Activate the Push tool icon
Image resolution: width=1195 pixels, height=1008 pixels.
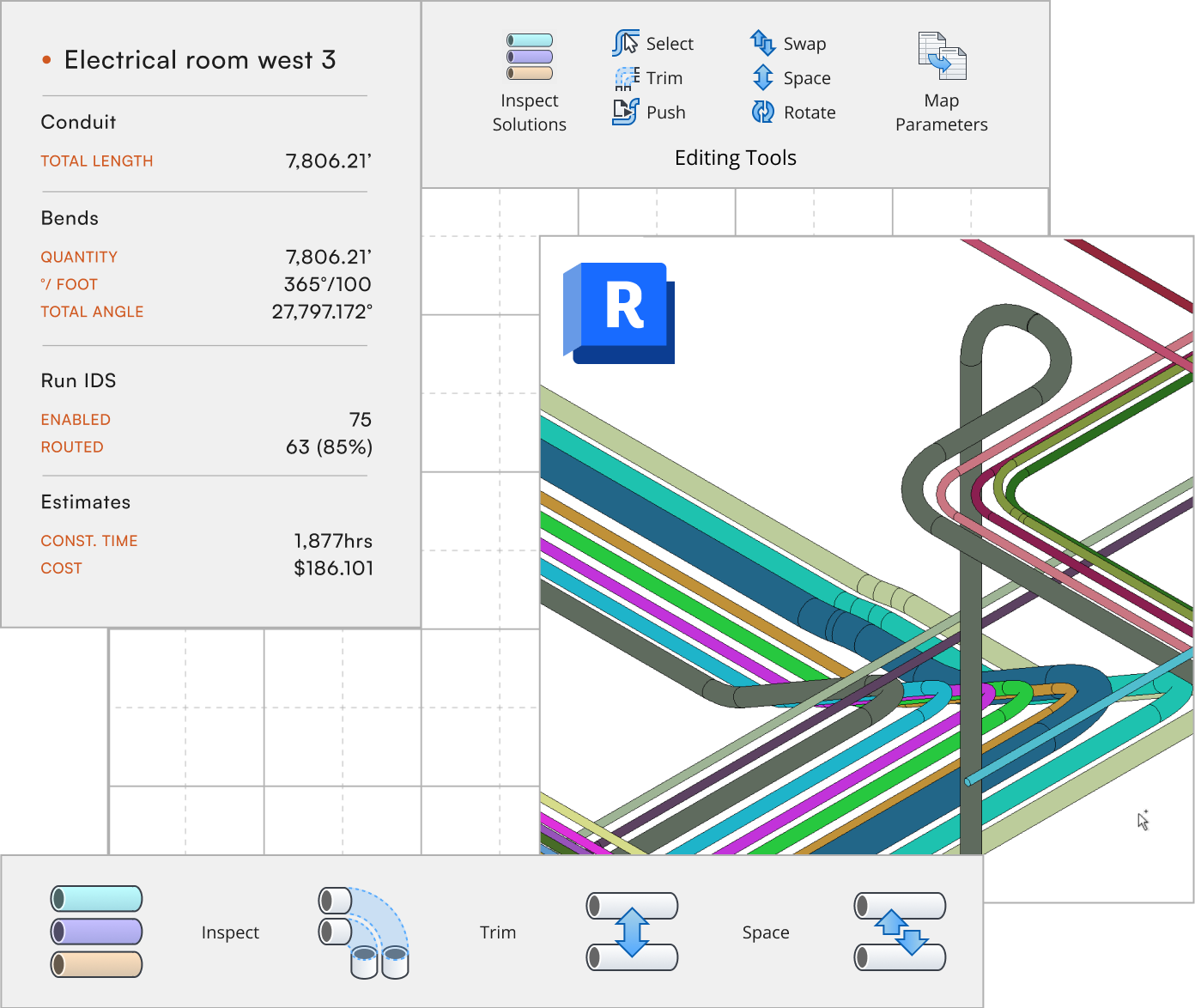pyautogui.click(x=626, y=112)
